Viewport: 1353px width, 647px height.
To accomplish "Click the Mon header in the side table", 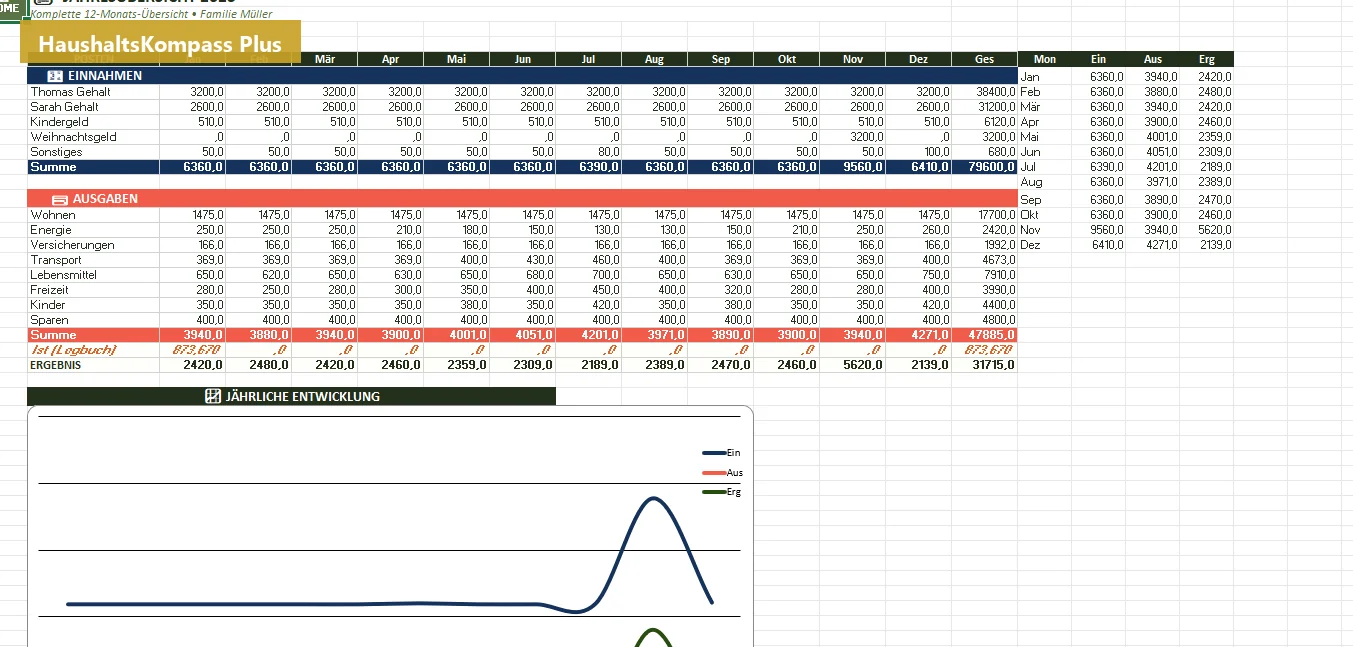I will [1045, 59].
